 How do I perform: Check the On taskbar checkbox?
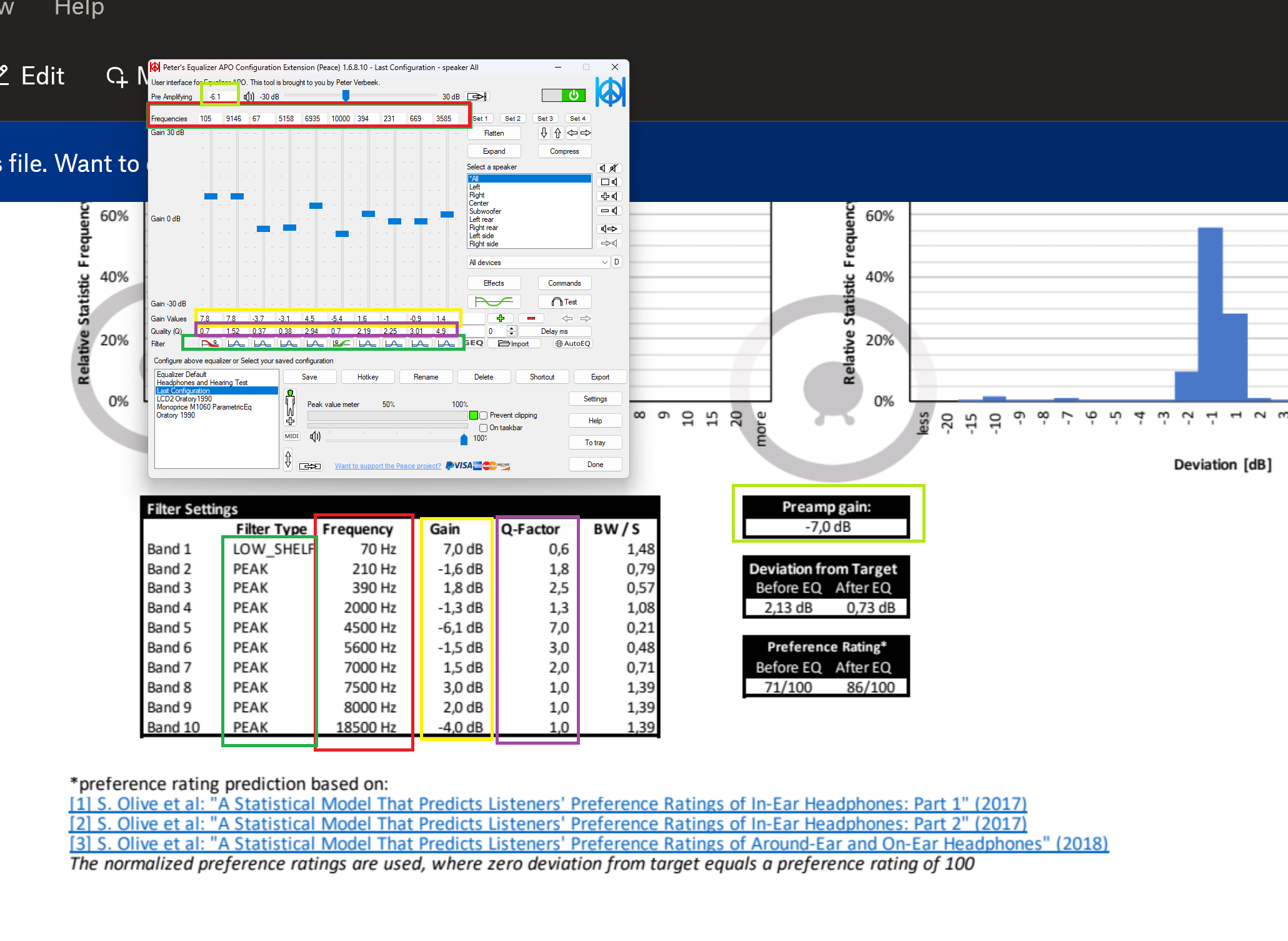tap(484, 428)
